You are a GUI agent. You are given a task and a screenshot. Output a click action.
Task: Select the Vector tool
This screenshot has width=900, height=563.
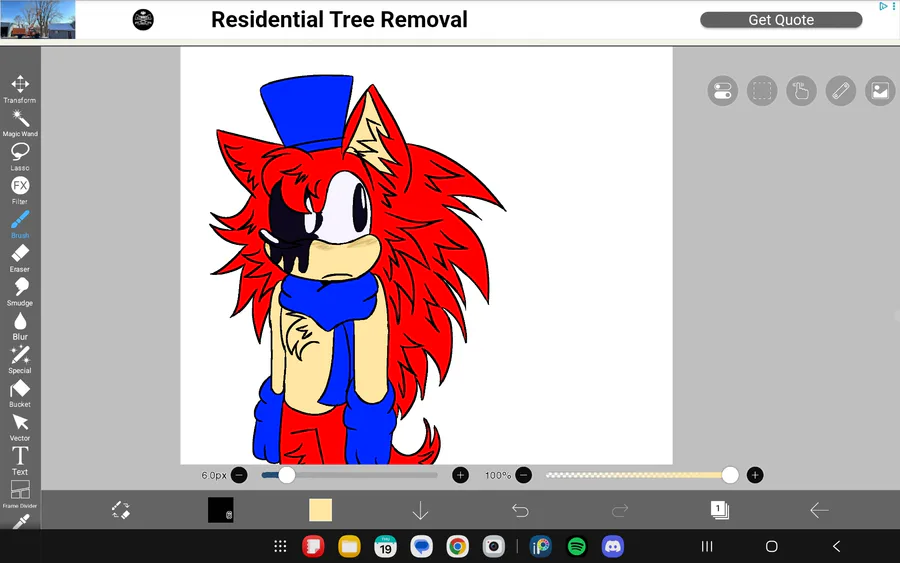coord(20,428)
